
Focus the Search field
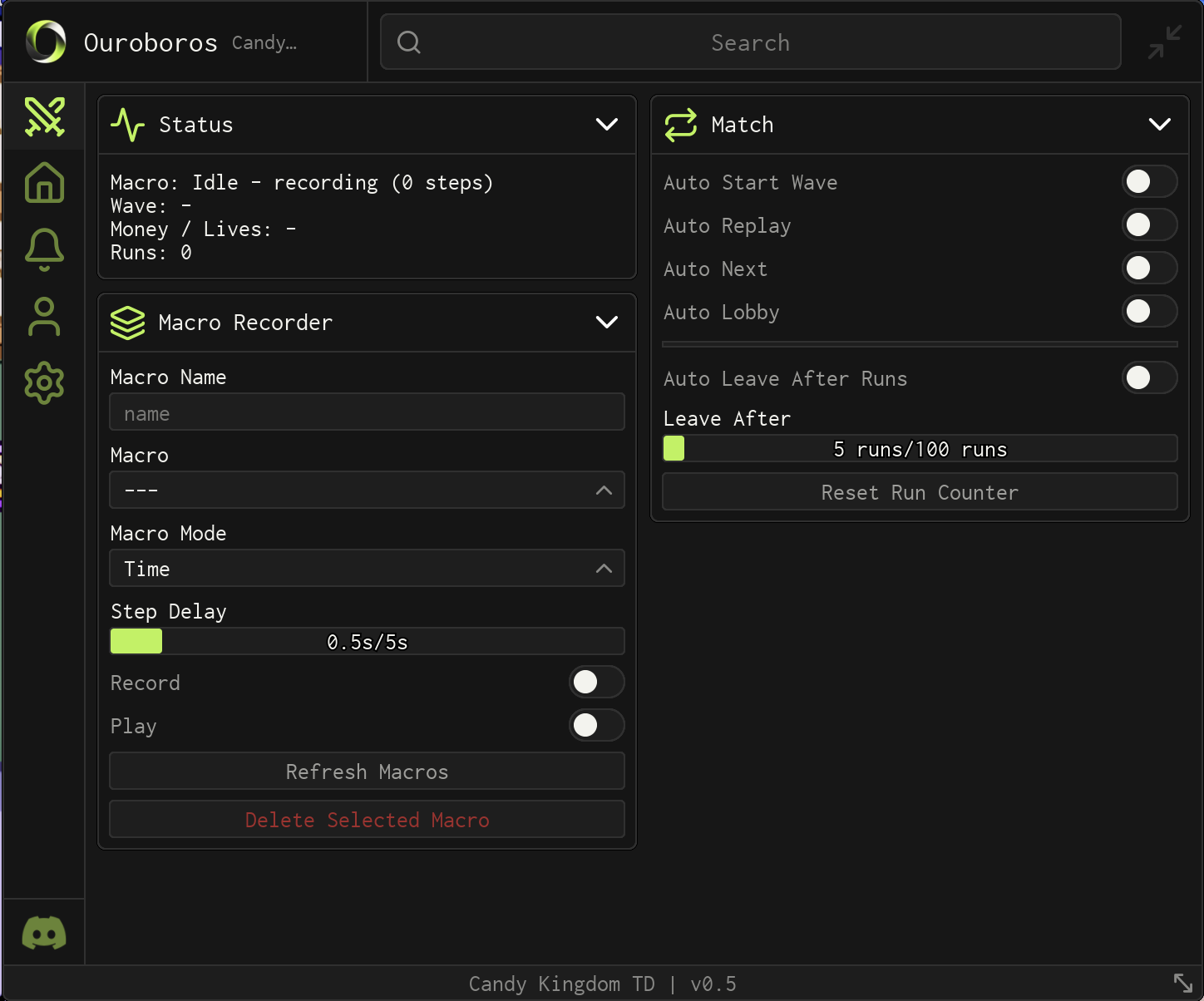tap(750, 42)
